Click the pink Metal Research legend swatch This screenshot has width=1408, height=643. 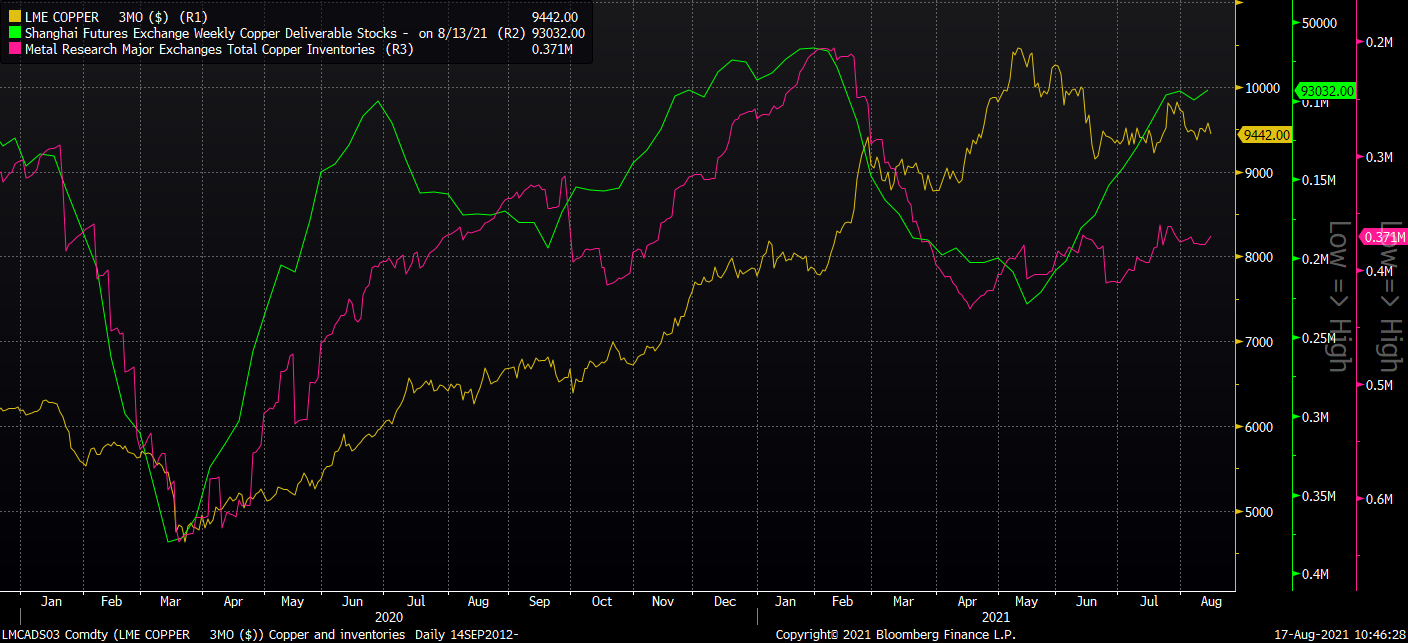pos(14,49)
